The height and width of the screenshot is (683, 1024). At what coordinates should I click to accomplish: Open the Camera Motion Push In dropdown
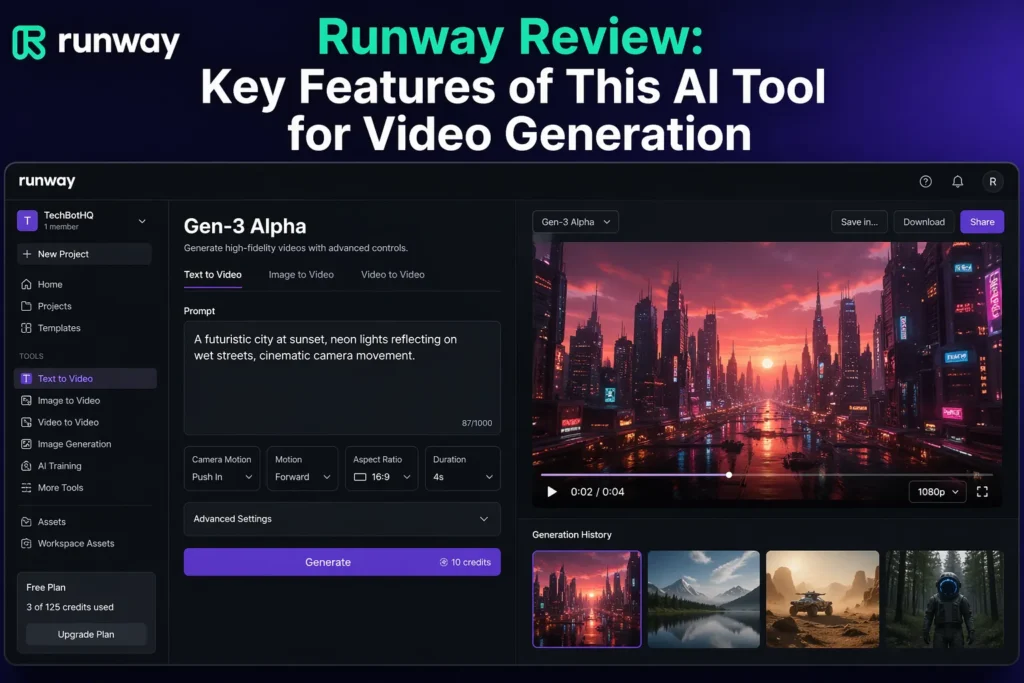(222, 468)
